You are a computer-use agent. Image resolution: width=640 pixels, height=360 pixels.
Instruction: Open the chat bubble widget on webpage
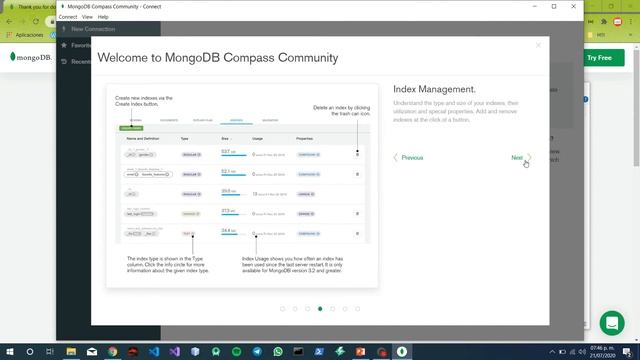click(612, 323)
